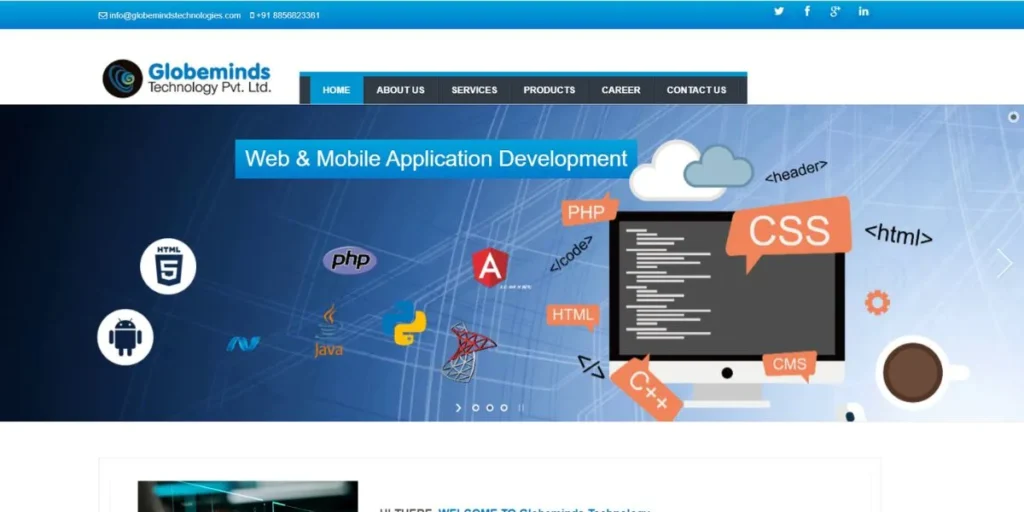This screenshot has height=512, width=1024.
Task: Click the Web & Mobile Application Development heading
Action: click(436, 159)
